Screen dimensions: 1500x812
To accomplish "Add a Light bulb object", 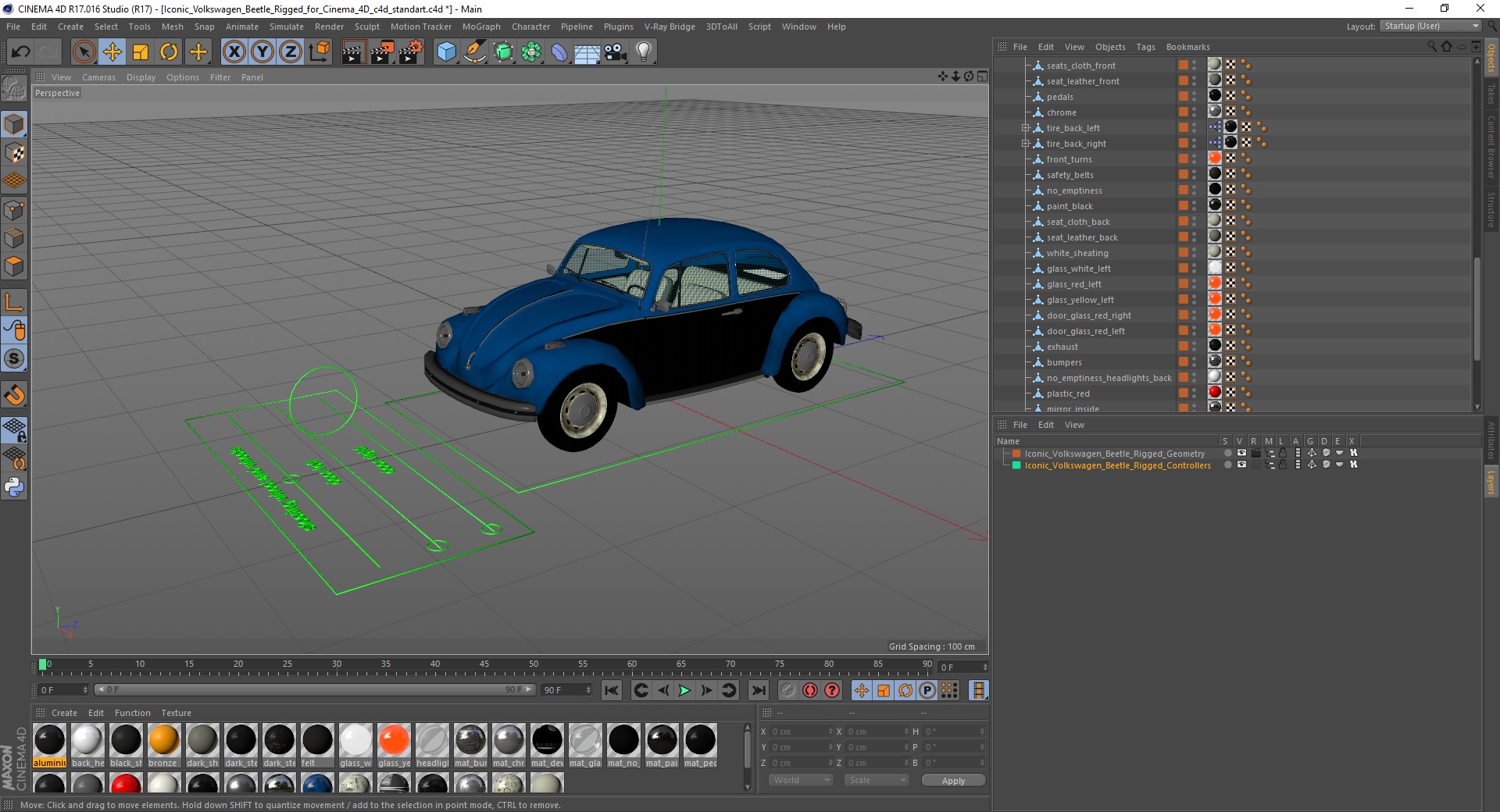I will coord(644,52).
